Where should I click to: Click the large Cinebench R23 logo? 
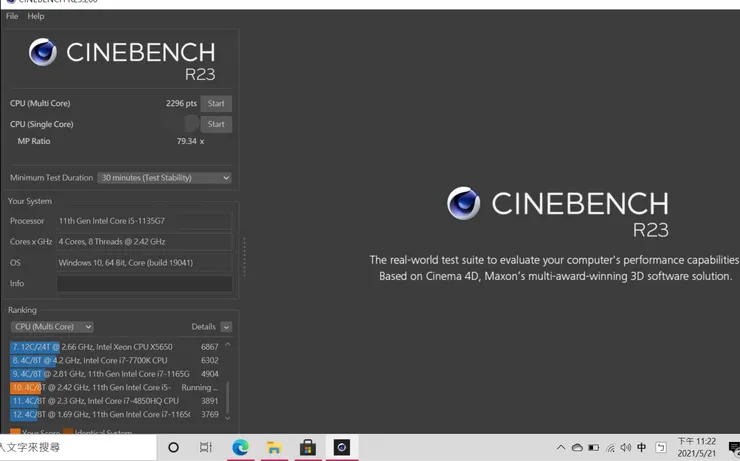pyautogui.click(x=558, y=212)
